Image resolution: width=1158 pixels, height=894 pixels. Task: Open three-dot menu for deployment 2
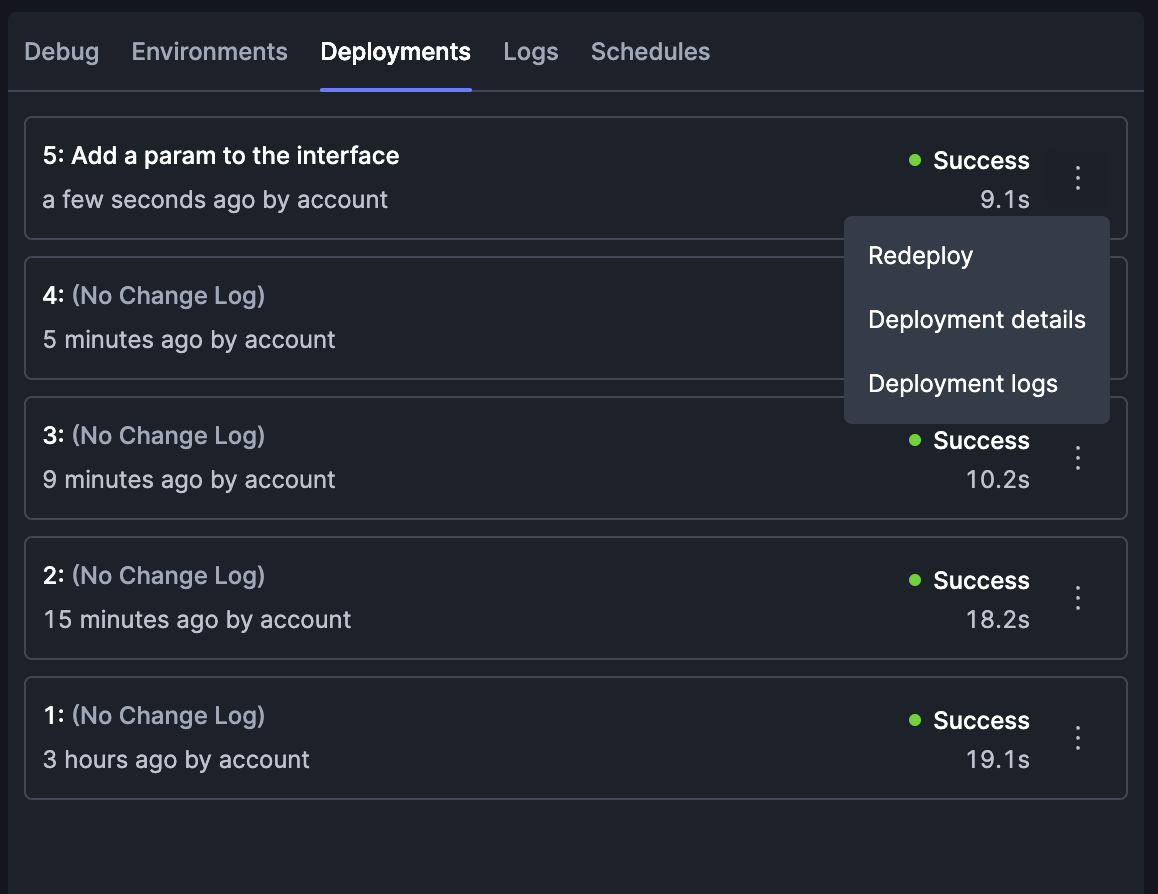point(1078,598)
